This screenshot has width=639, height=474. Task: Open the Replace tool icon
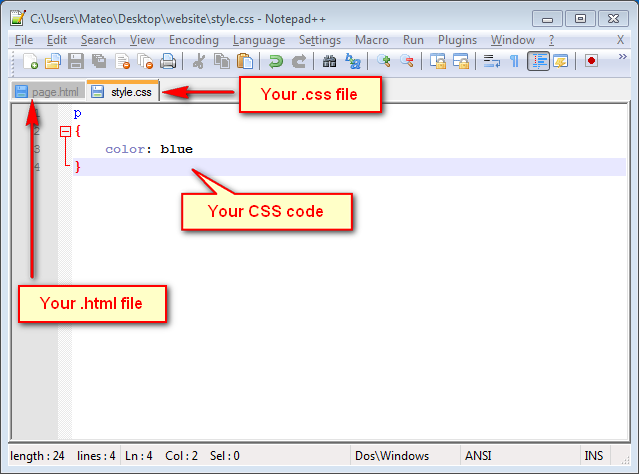353,61
